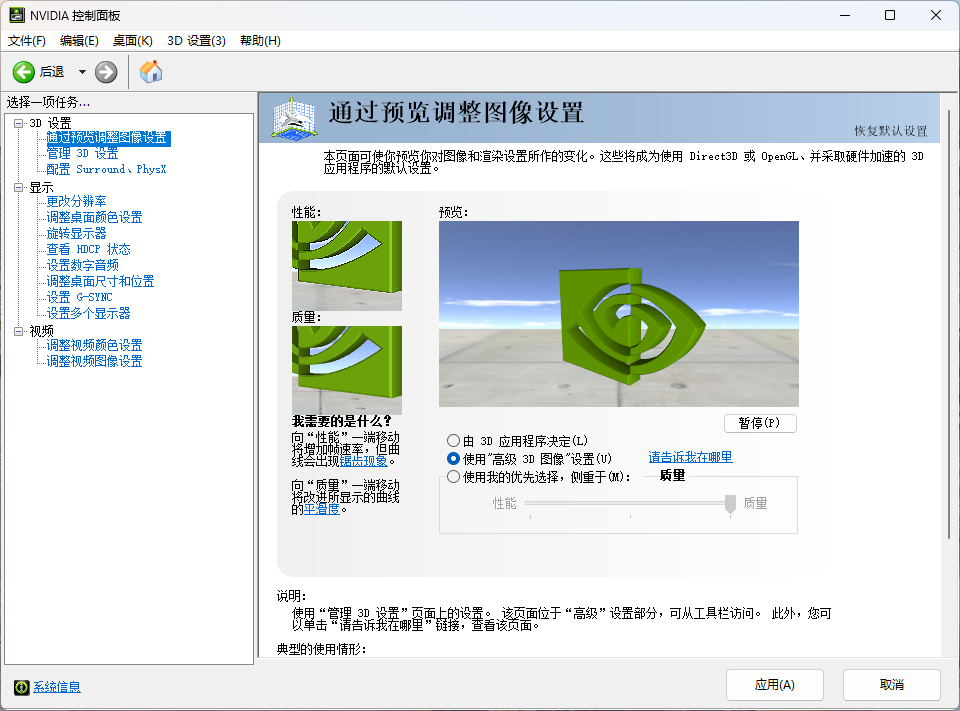Click the 性能/质量 slider handle
Viewport: 960px width, 711px height.
coord(729,505)
